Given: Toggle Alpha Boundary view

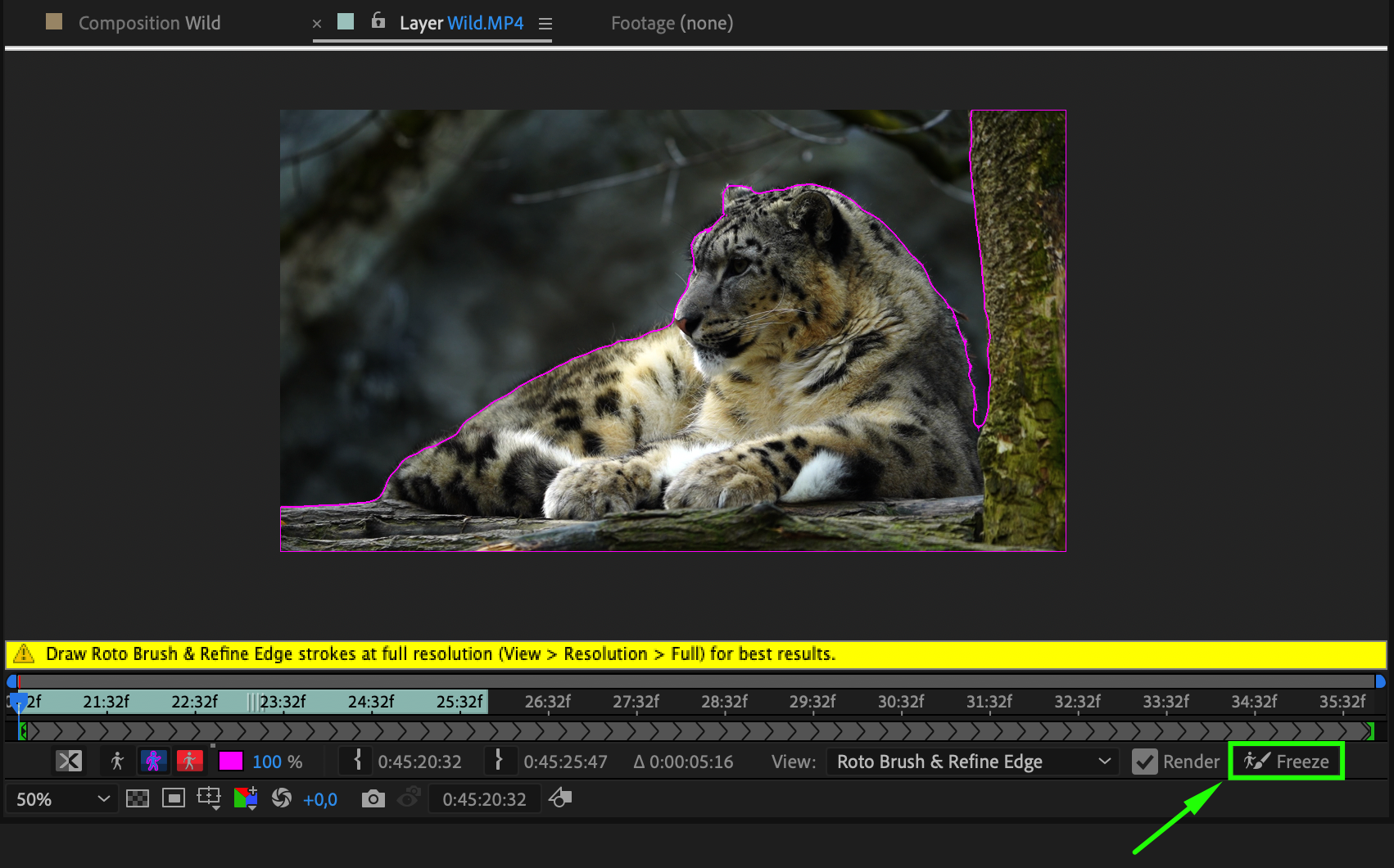Looking at the screenshot, I should pos(153,762).
